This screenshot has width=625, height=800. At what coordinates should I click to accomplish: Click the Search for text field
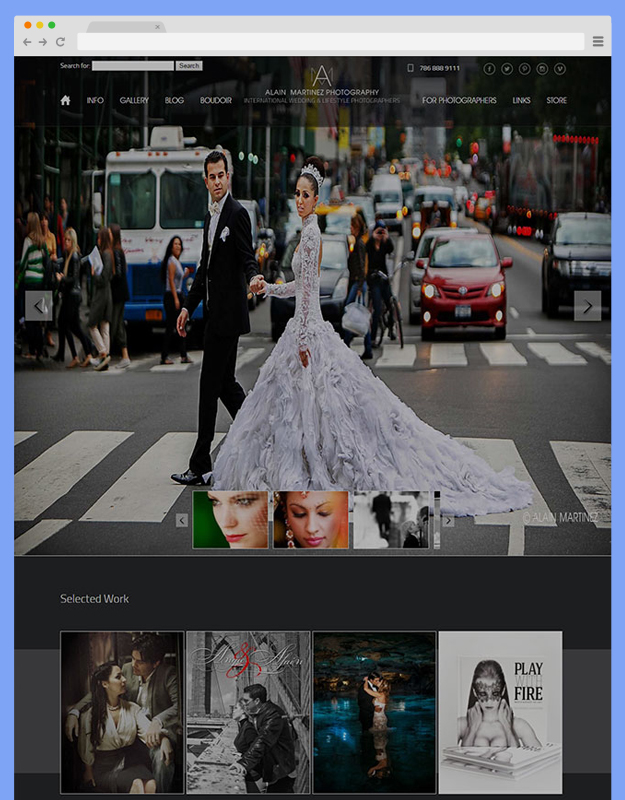(133, 66)
